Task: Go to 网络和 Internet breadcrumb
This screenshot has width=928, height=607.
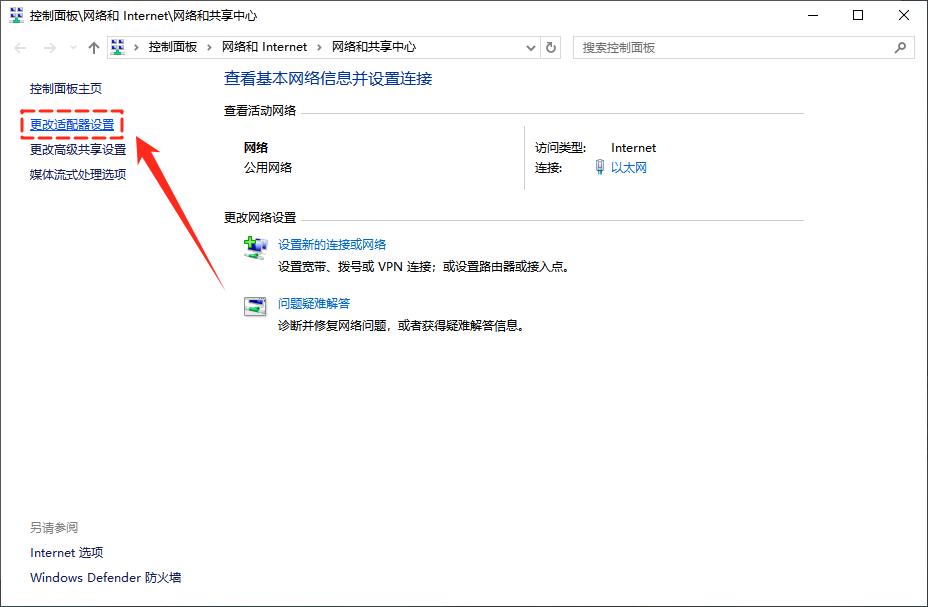Action: pos(264,47)
